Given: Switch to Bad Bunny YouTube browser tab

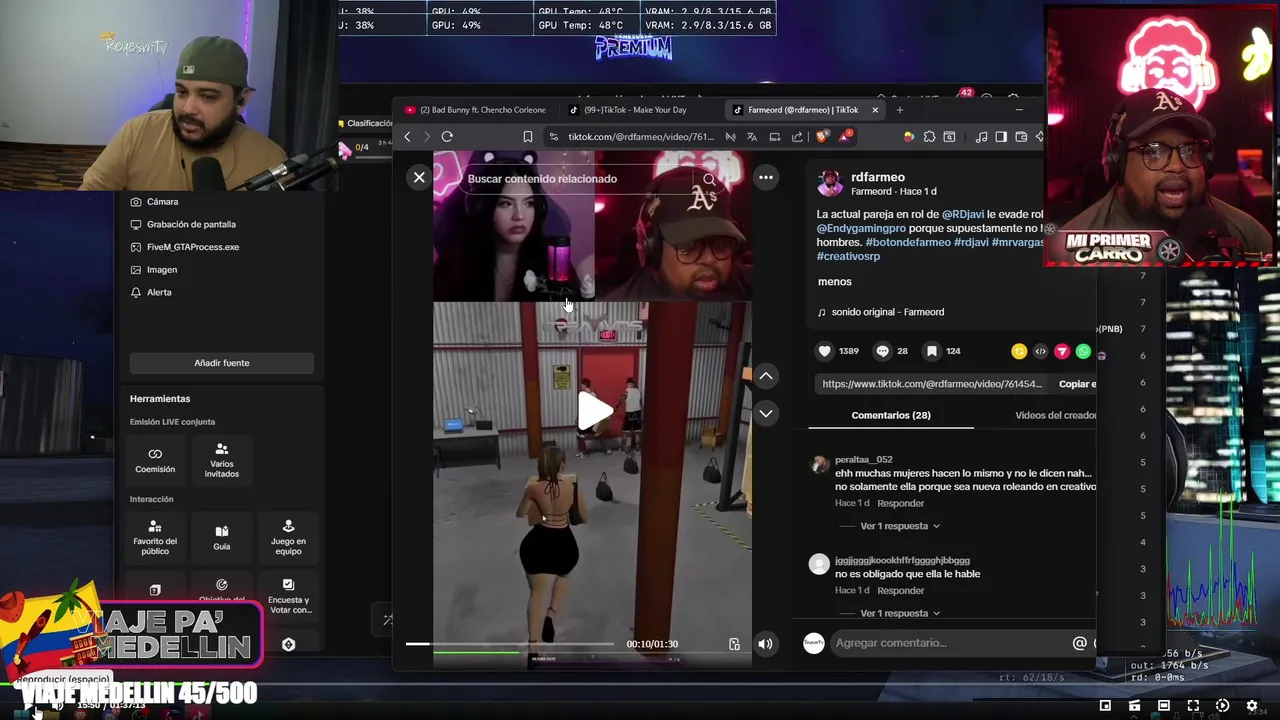Looking at the screenshot, I should tap(476, 110).
